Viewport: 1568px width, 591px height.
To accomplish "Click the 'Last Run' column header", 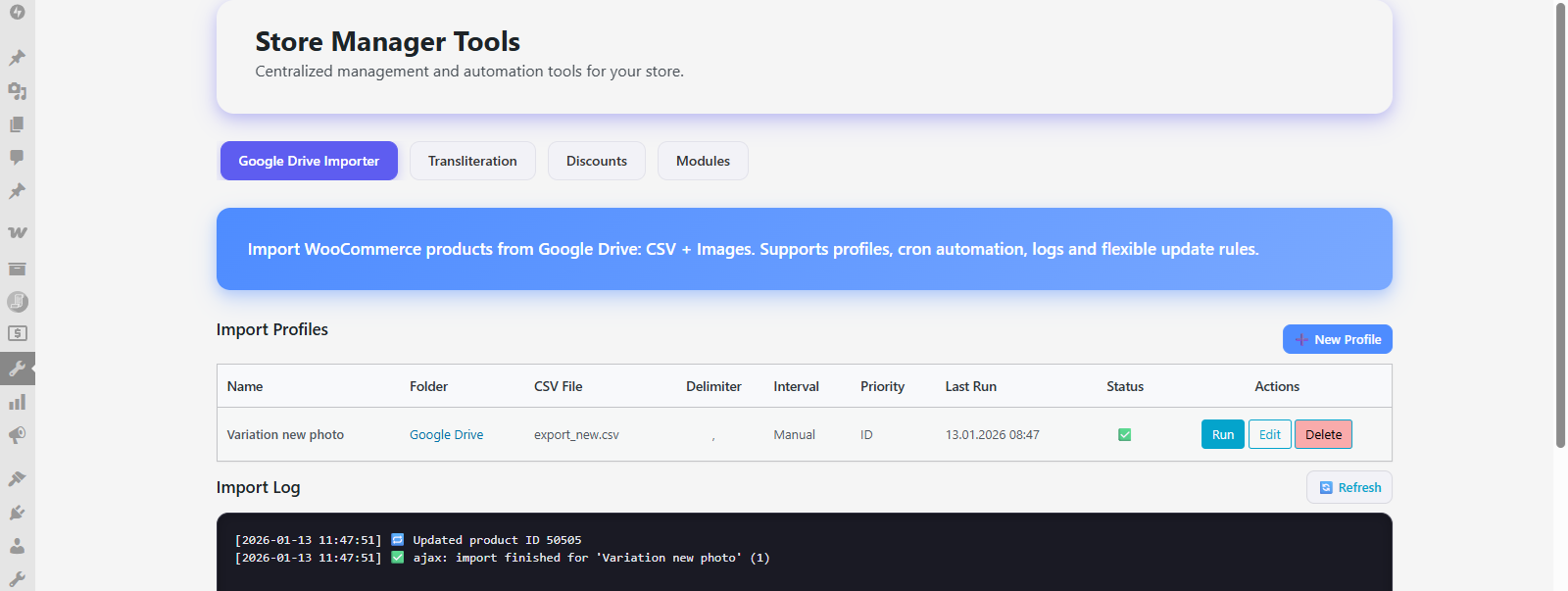I will point(971,386).
